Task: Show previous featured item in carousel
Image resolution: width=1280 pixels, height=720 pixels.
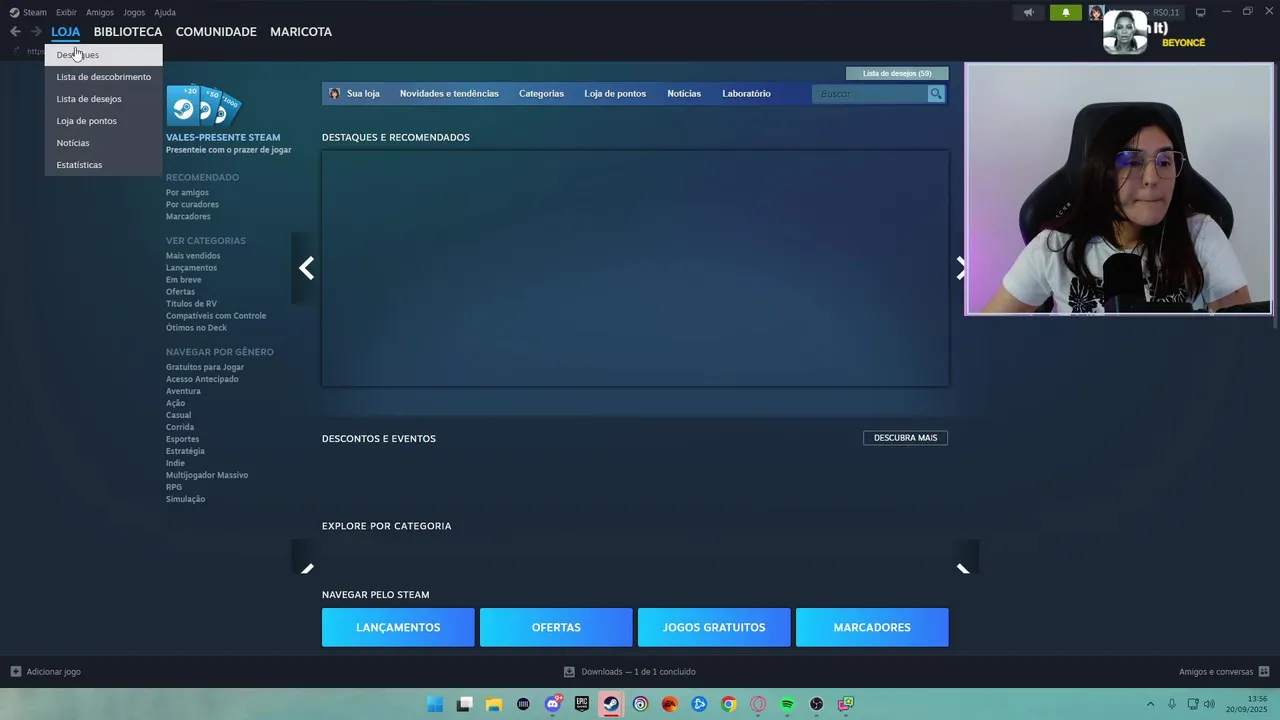Action: coord(306,268)
